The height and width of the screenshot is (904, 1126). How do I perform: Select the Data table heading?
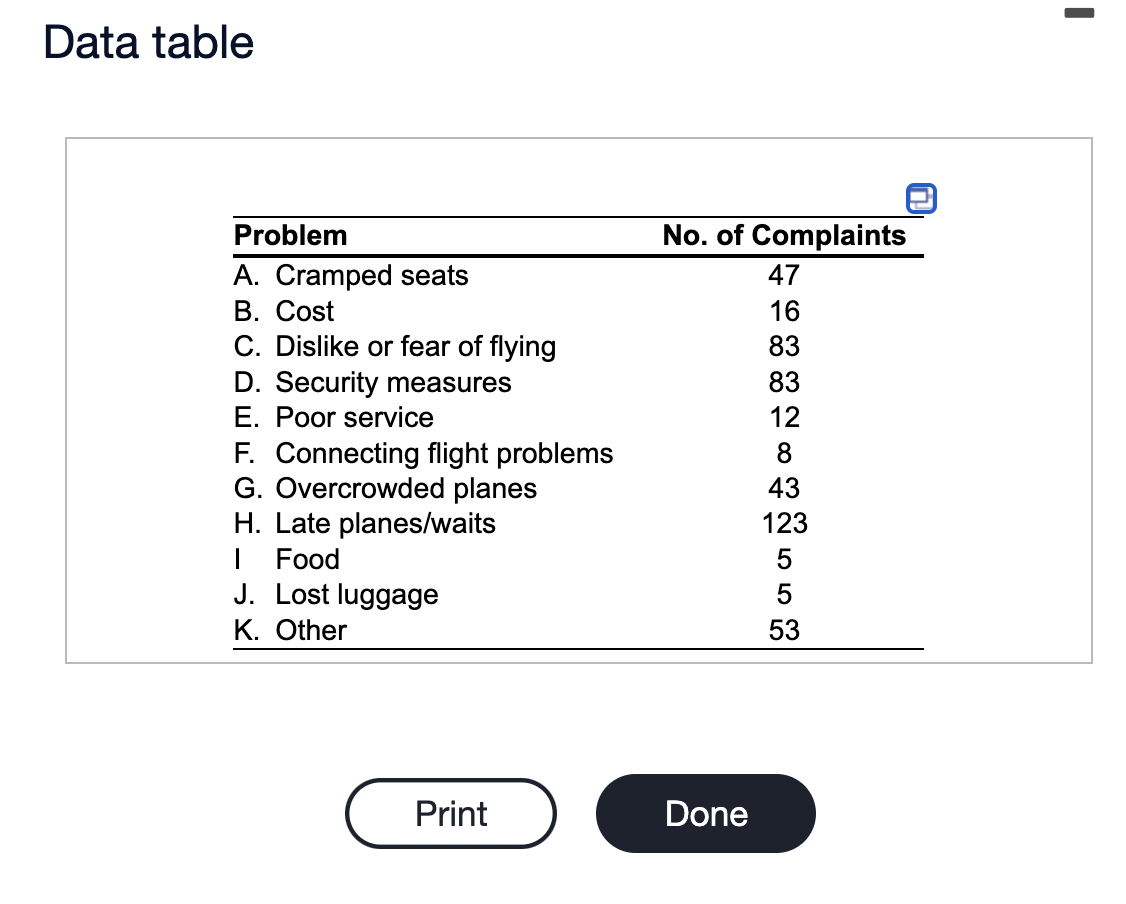point(146,42)
